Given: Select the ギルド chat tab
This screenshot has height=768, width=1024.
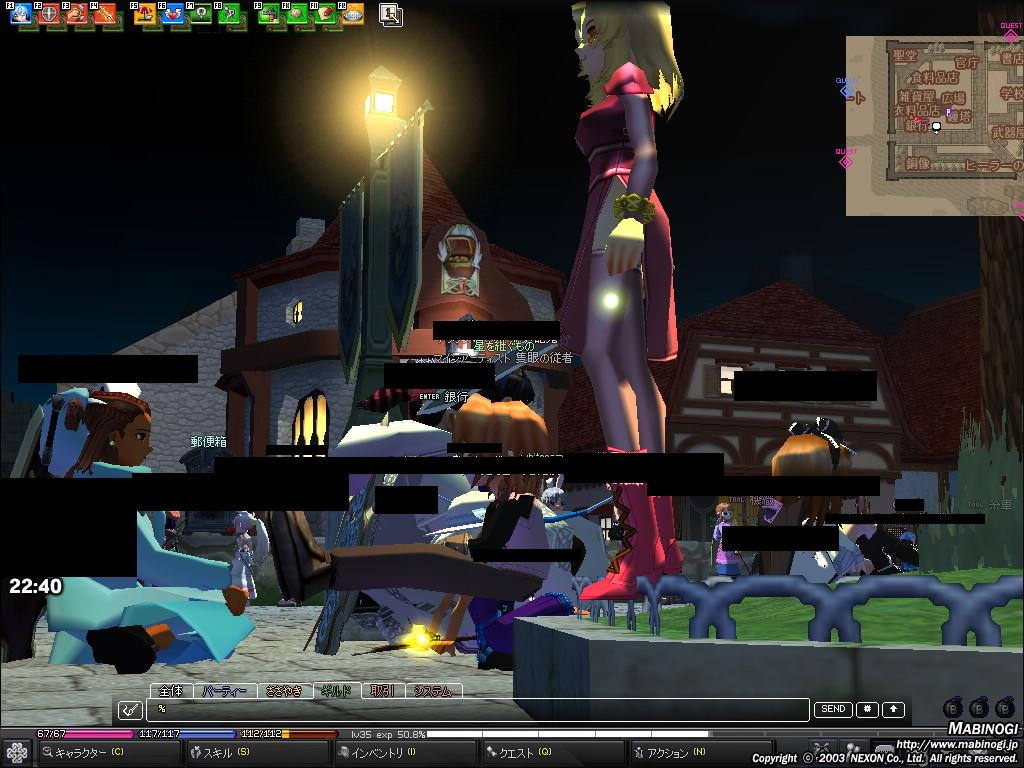Looking at the screenshot, I should (334, 691).
